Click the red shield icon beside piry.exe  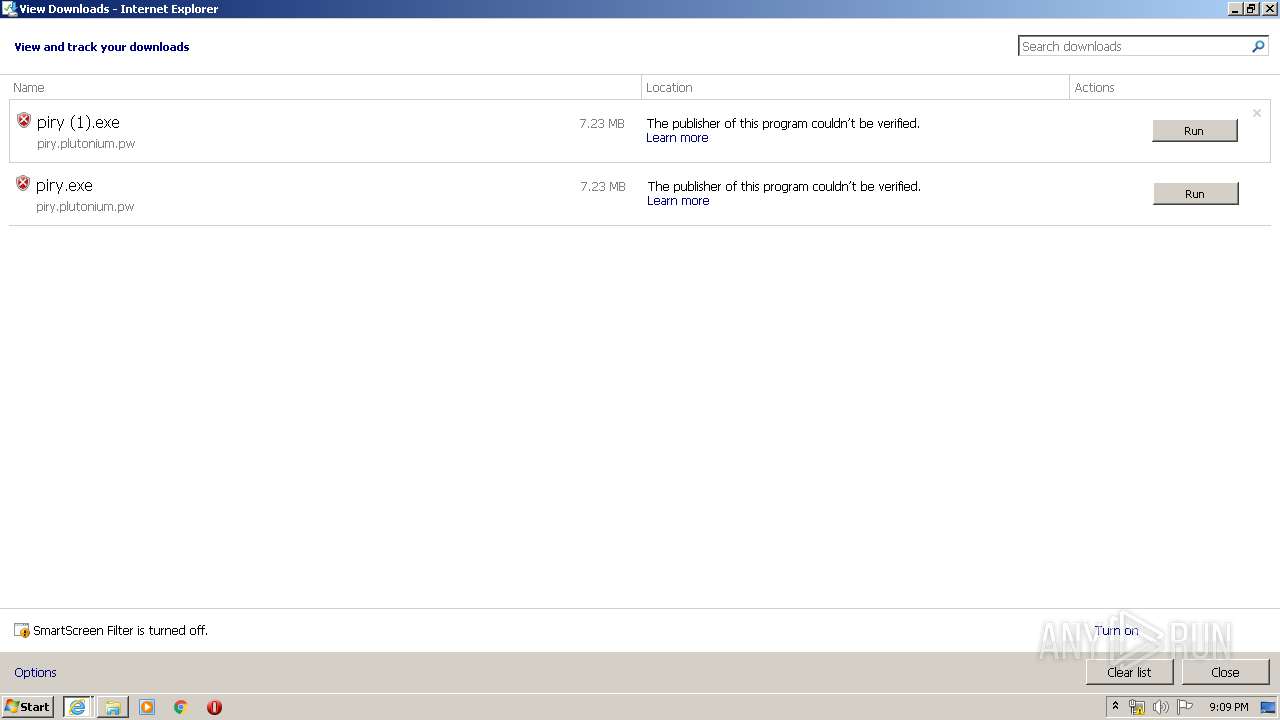[x=23, y=183]
